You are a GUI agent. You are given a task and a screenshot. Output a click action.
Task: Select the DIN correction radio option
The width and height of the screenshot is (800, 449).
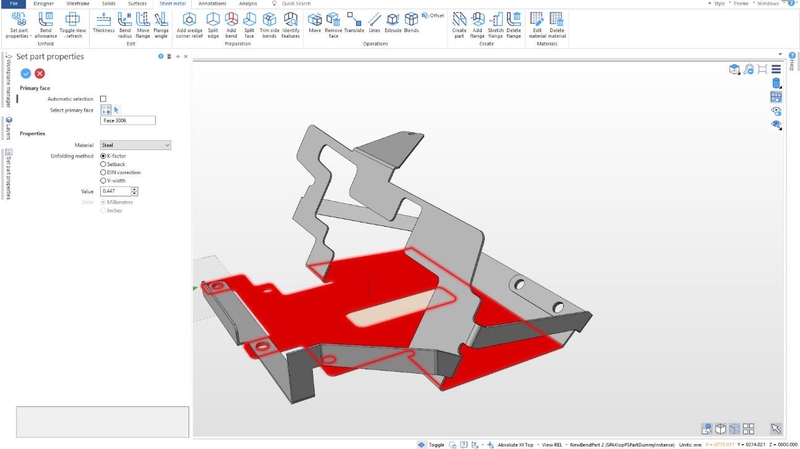[103, 172]
